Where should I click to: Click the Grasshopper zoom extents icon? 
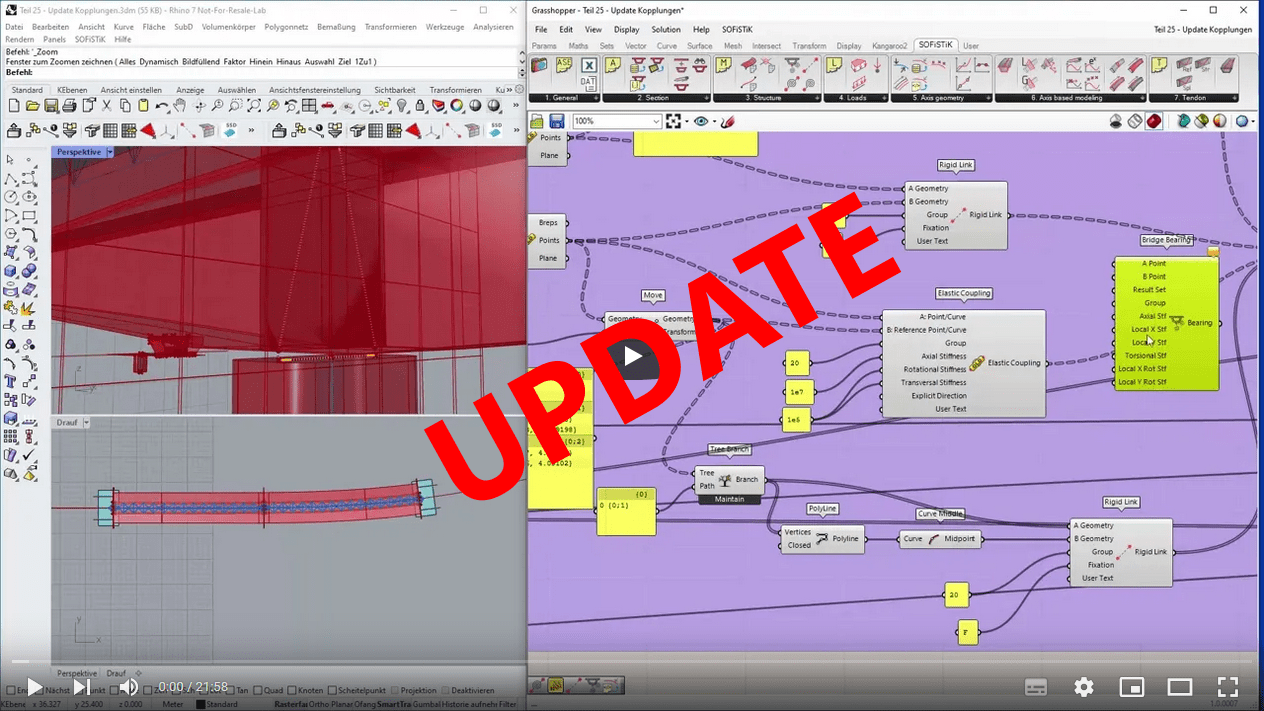tap(673, 121)
